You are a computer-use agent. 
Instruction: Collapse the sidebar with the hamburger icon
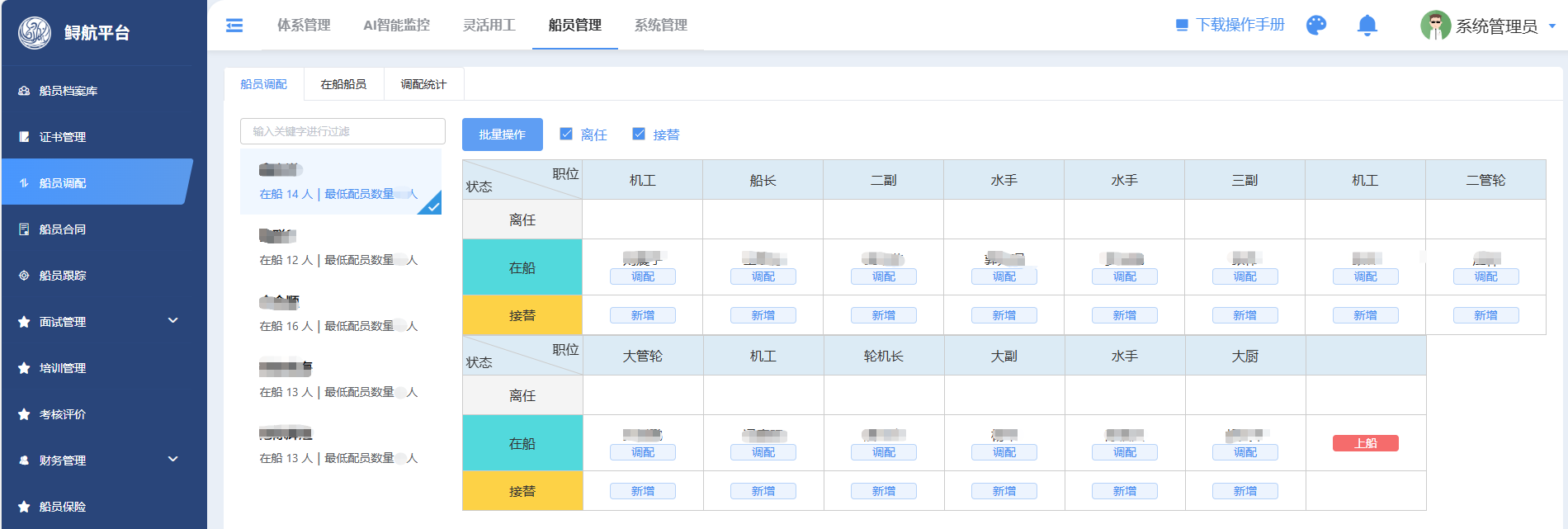click(x=234, y=26)
